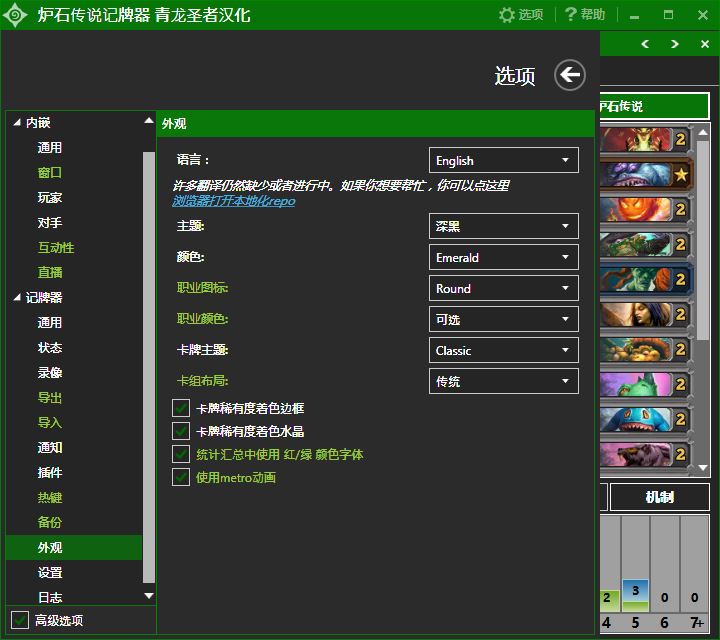Image resolution: width=720 pixels, height=640 pixels.
Task: Open 通知 settings page
Action: pyautogui.click(x=50, y=448)
